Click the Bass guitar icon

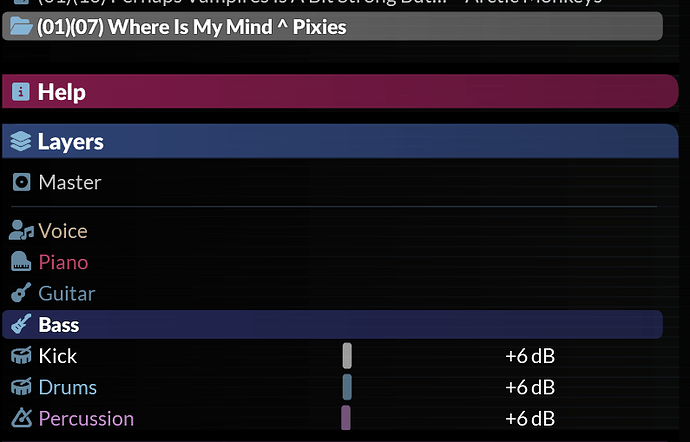[x=21, y=324]
